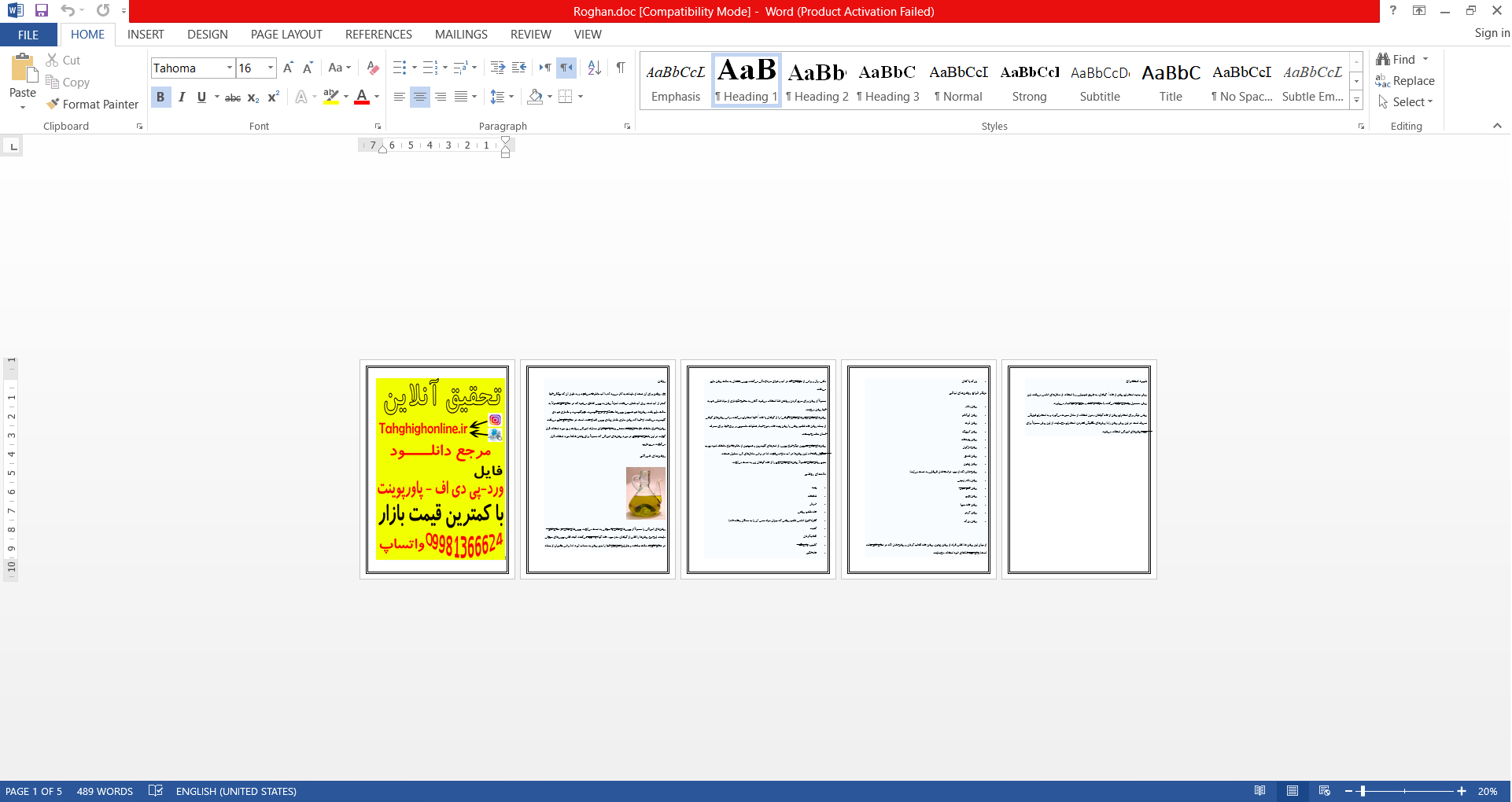The height and width of the screenshot is (802, 1512).
Task: Activate Format Painter
Action: tap(92, 105)
